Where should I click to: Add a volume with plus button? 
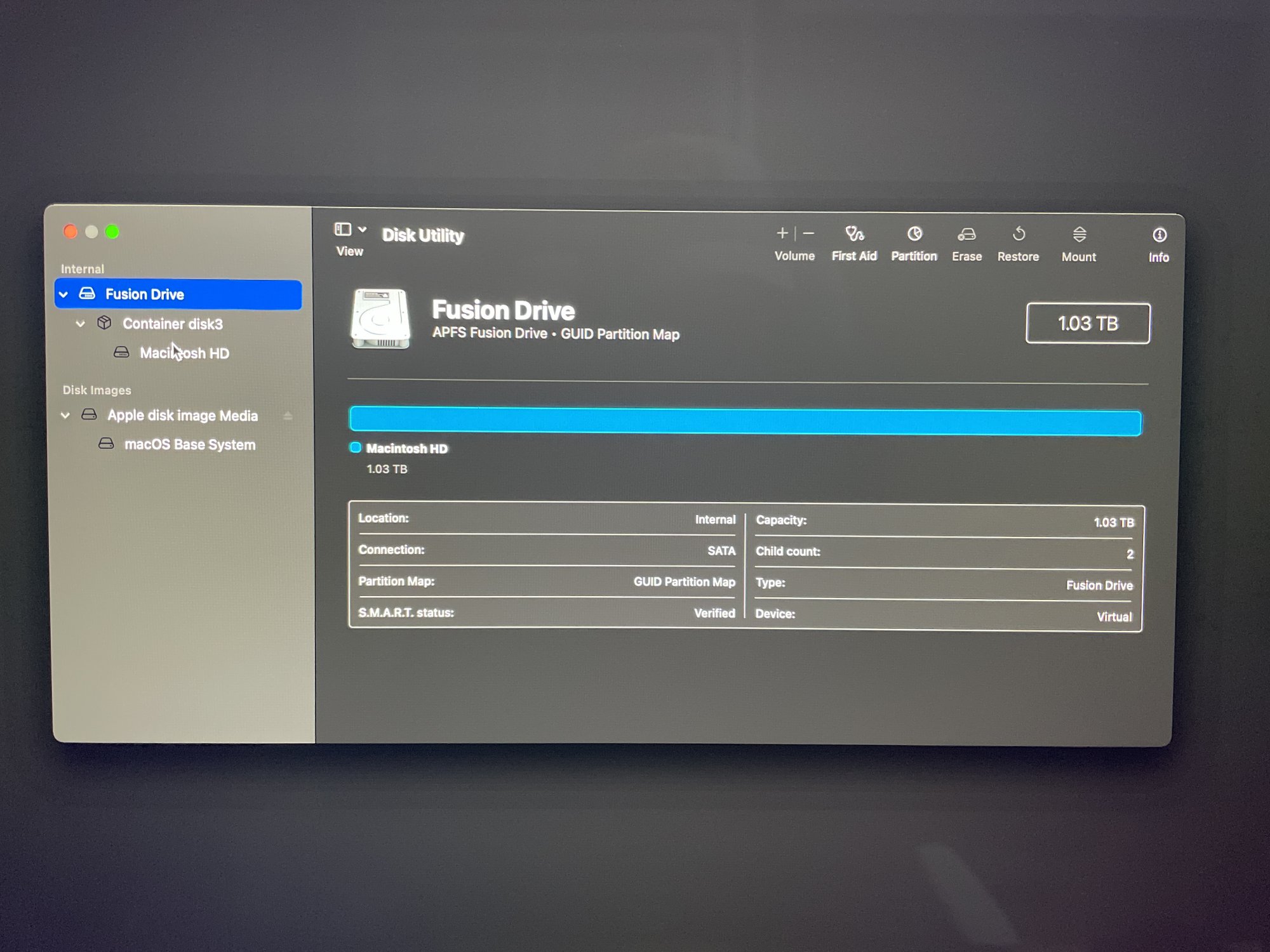[782, 234]
